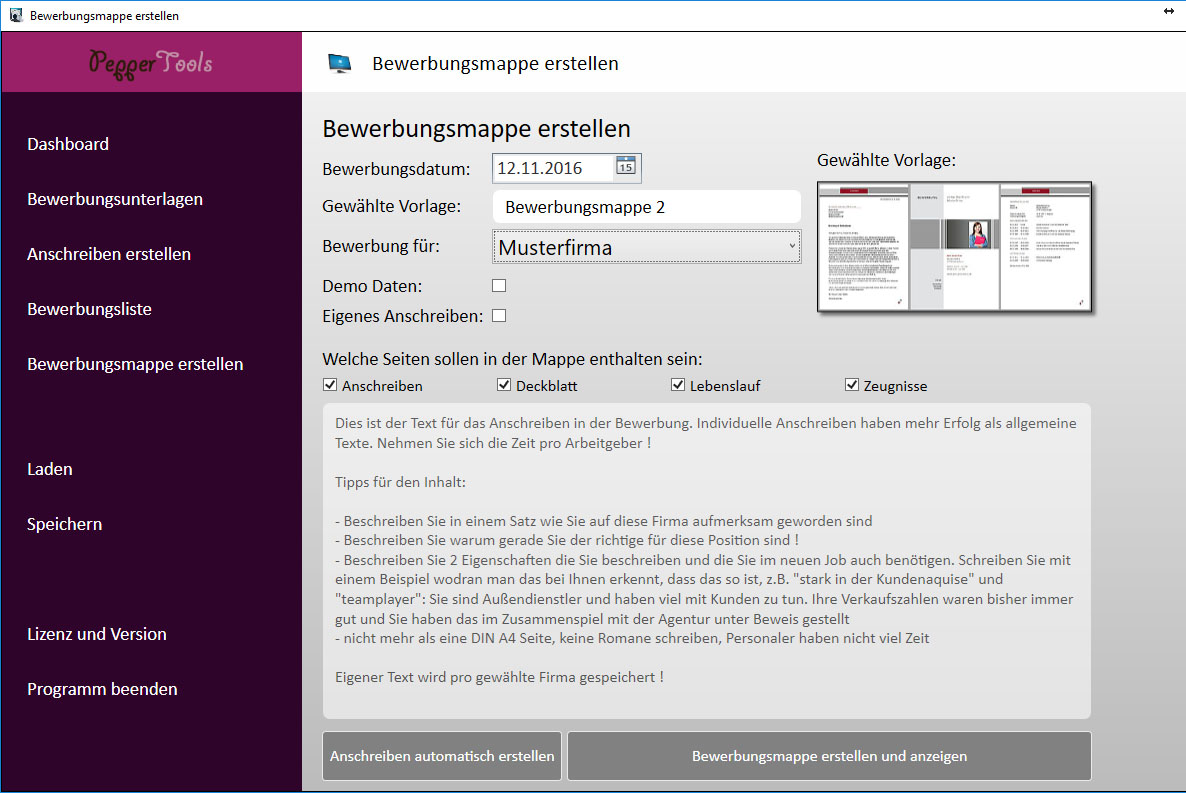This screenshot has height=793, width=1186.
Task: Click the app icon in the title bar
Action: tap(16, 15)
